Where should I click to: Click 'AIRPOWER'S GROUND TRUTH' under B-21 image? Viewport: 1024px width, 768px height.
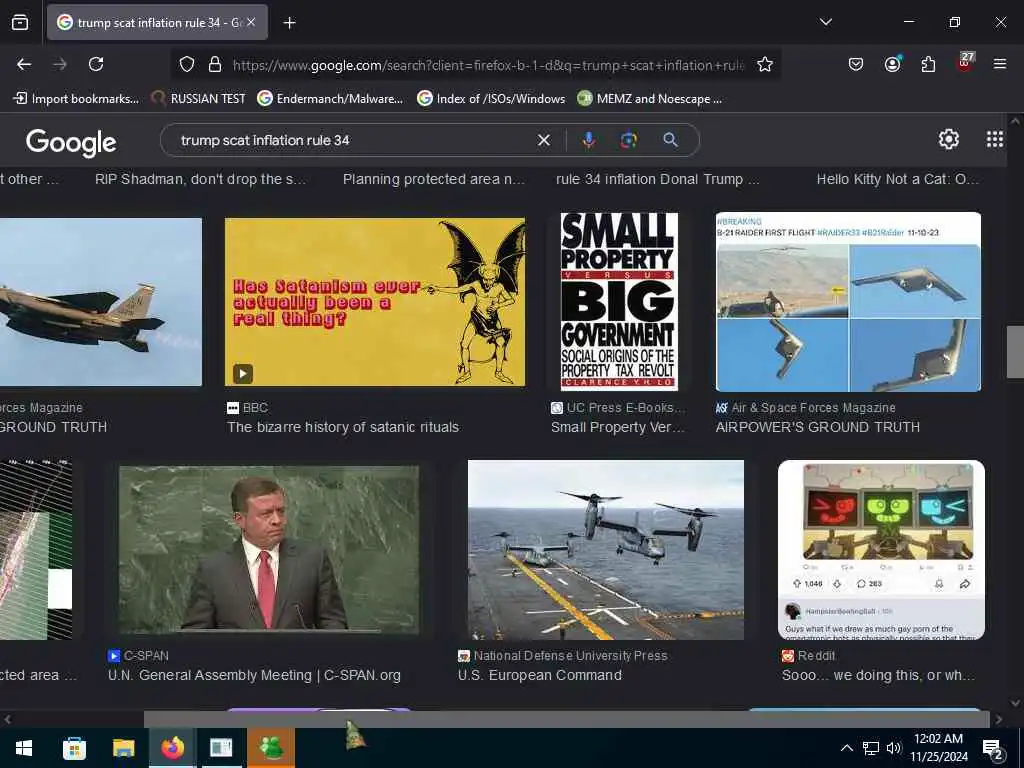(818, 427)
